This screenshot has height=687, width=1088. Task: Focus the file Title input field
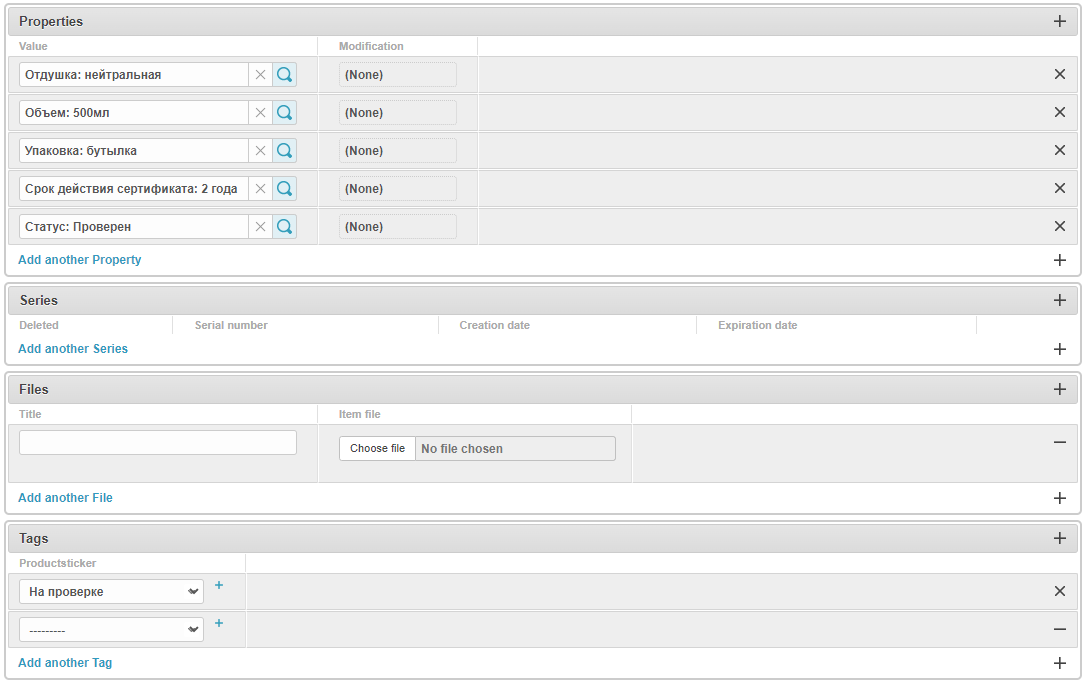pos(158,443)
